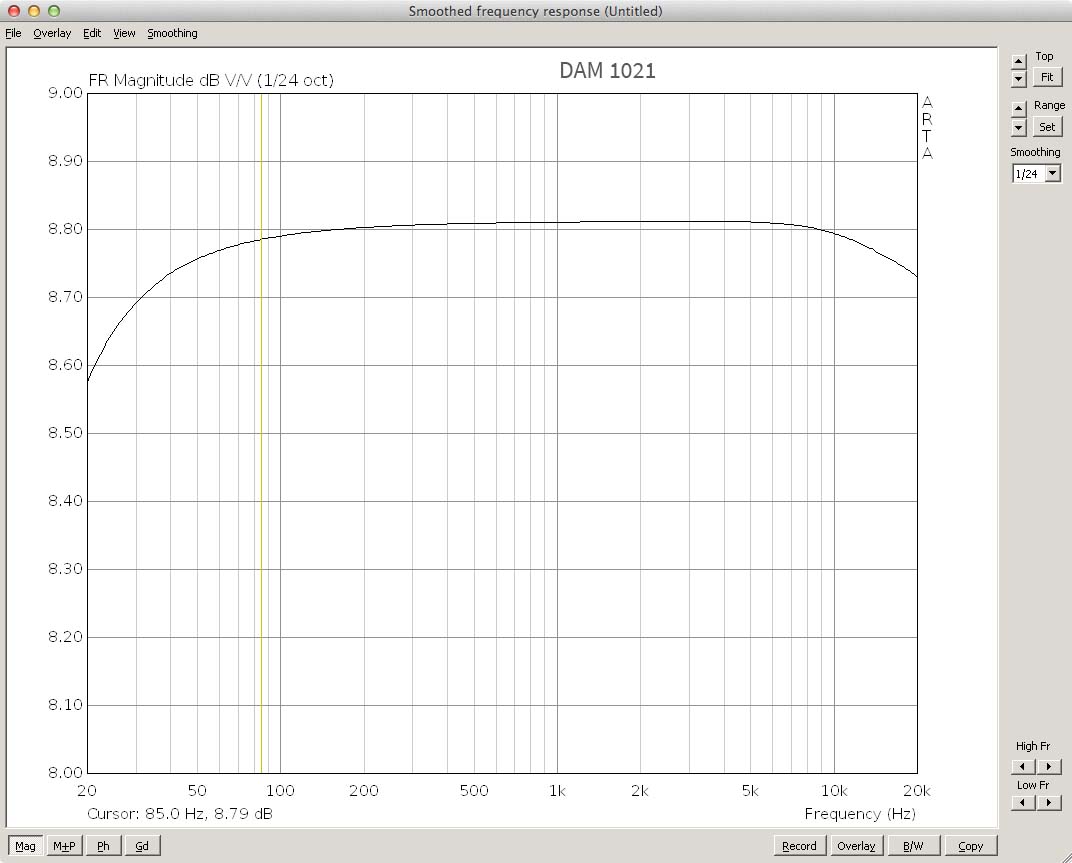Open the Overlay menu
The image size is (1072, 863).
point(52,33)
